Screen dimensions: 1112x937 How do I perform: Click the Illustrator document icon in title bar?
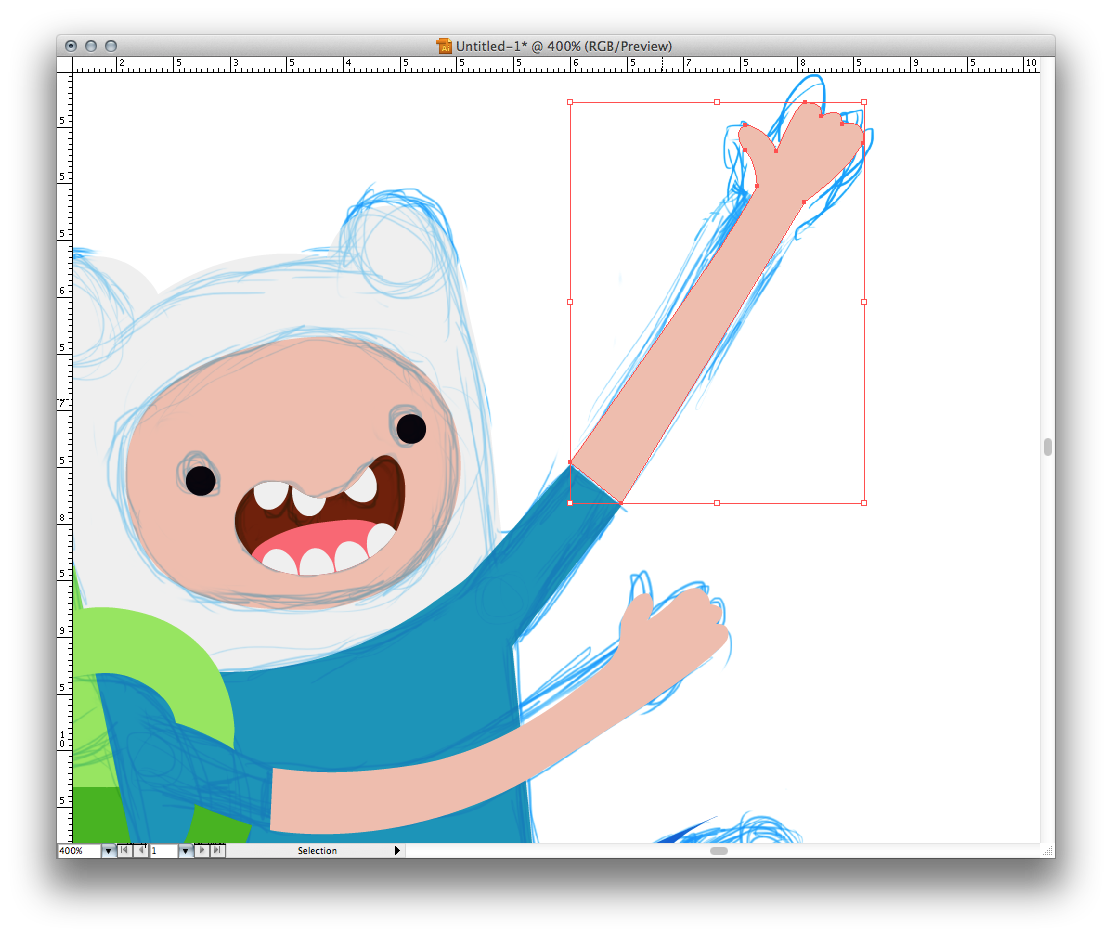(x=444, y=46)
